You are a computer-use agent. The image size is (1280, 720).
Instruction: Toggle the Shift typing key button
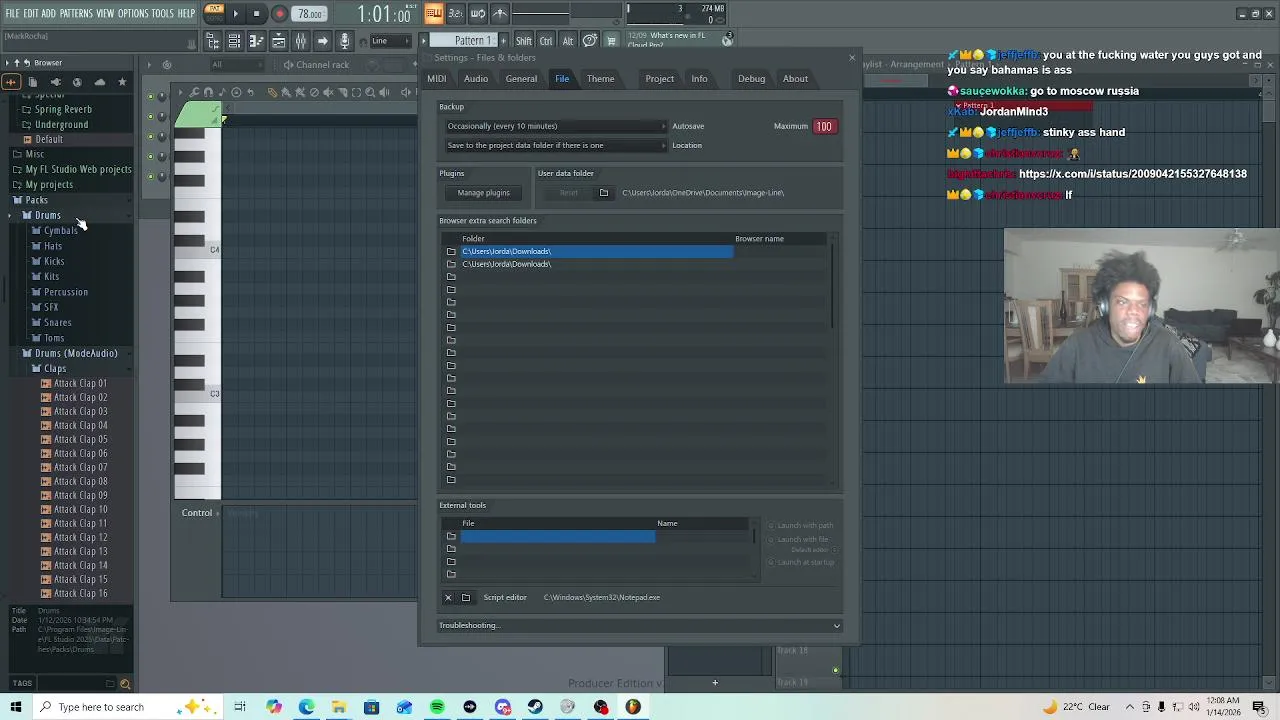[524, 41]
